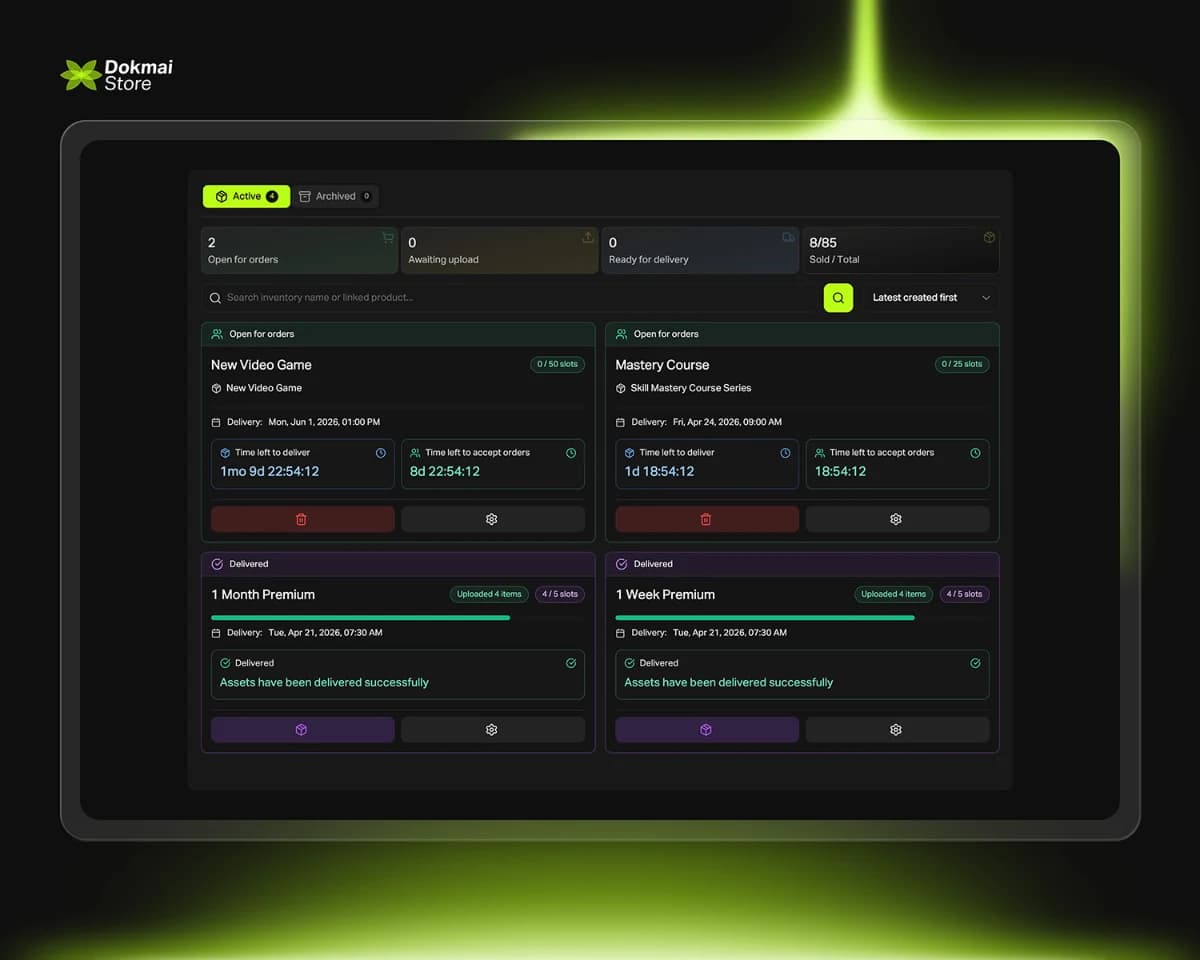Switch to the Archived tab
This screenshot has height=960, width=1200.
336,196
